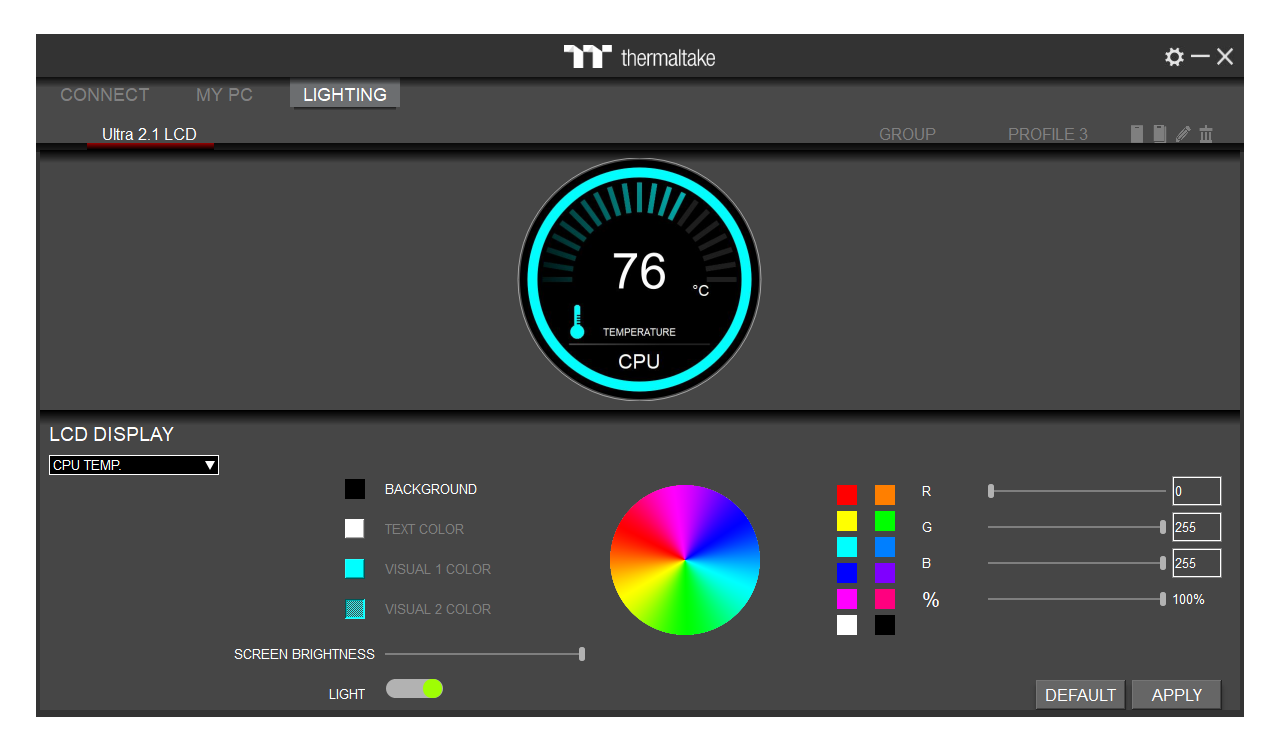Image resolution: width=1280 pixels, height=750 pixels.
Task: Select the VISUAL 2 COLOR box
Action: click(355, 609)
